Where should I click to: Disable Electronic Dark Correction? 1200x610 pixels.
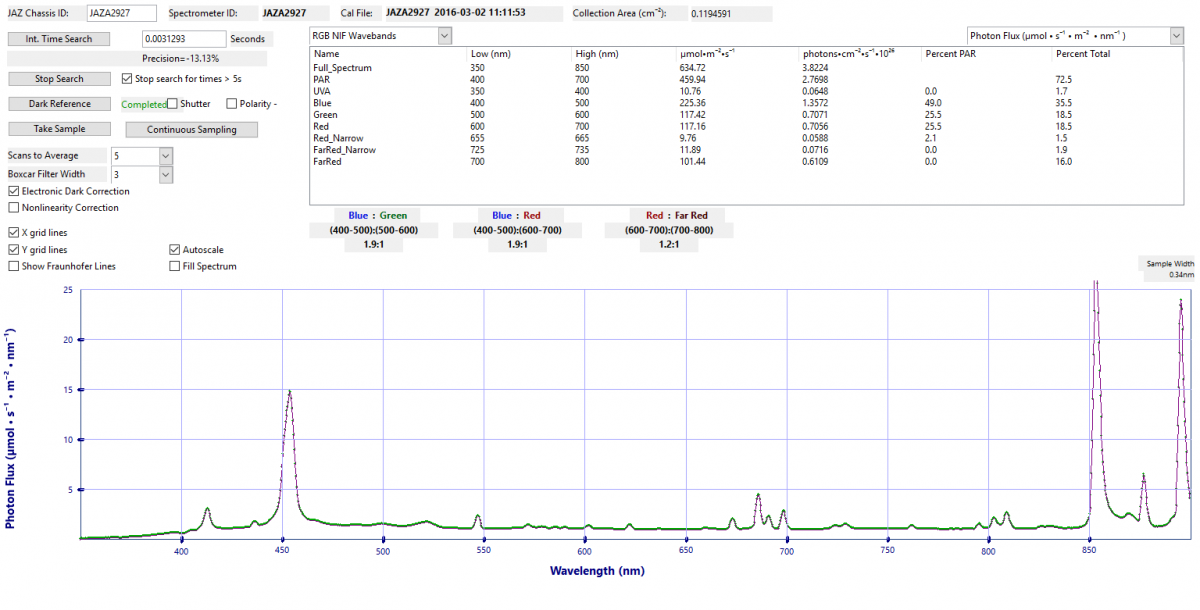point(14,191)
